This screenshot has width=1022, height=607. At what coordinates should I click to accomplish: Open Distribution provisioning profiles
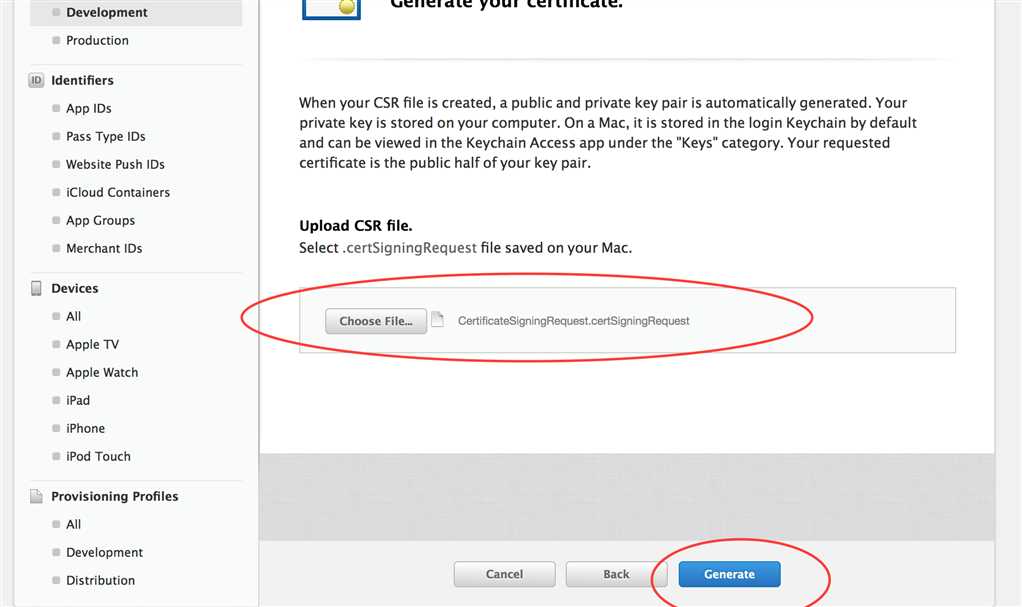(x=100, y=580)
